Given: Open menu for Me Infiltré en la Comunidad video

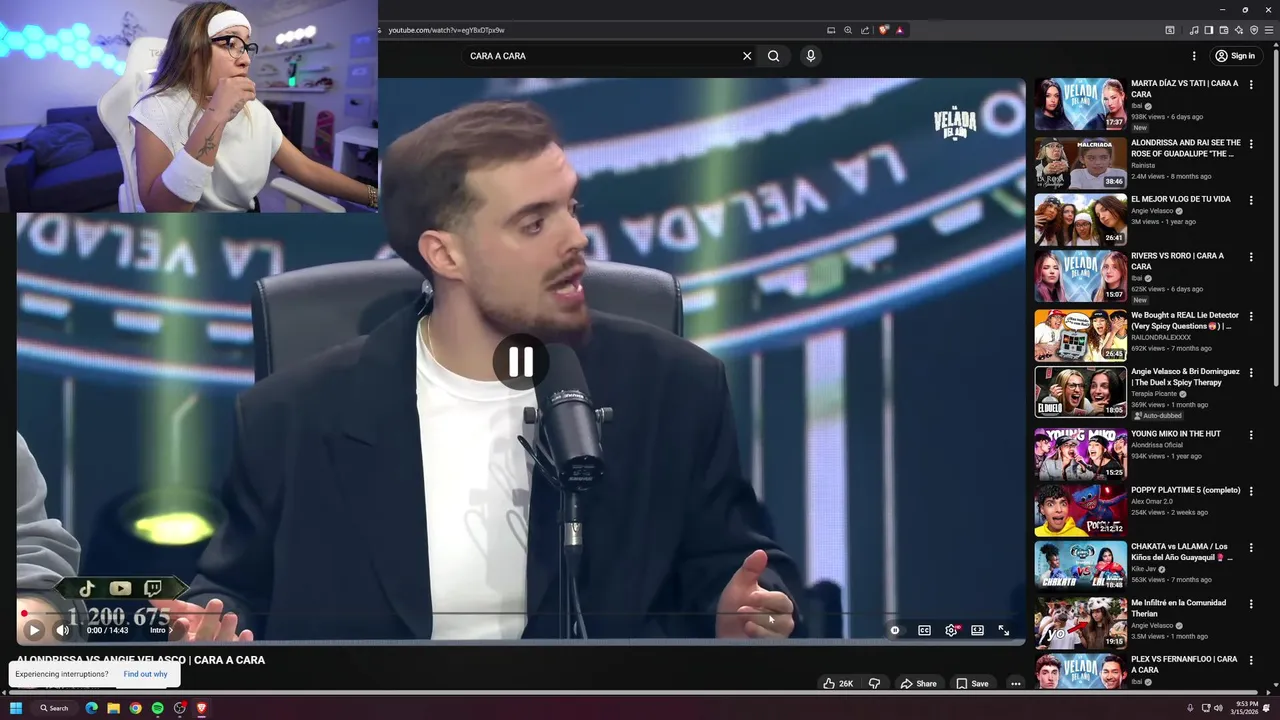Looking at the screenshot, I should (1250, 604).
